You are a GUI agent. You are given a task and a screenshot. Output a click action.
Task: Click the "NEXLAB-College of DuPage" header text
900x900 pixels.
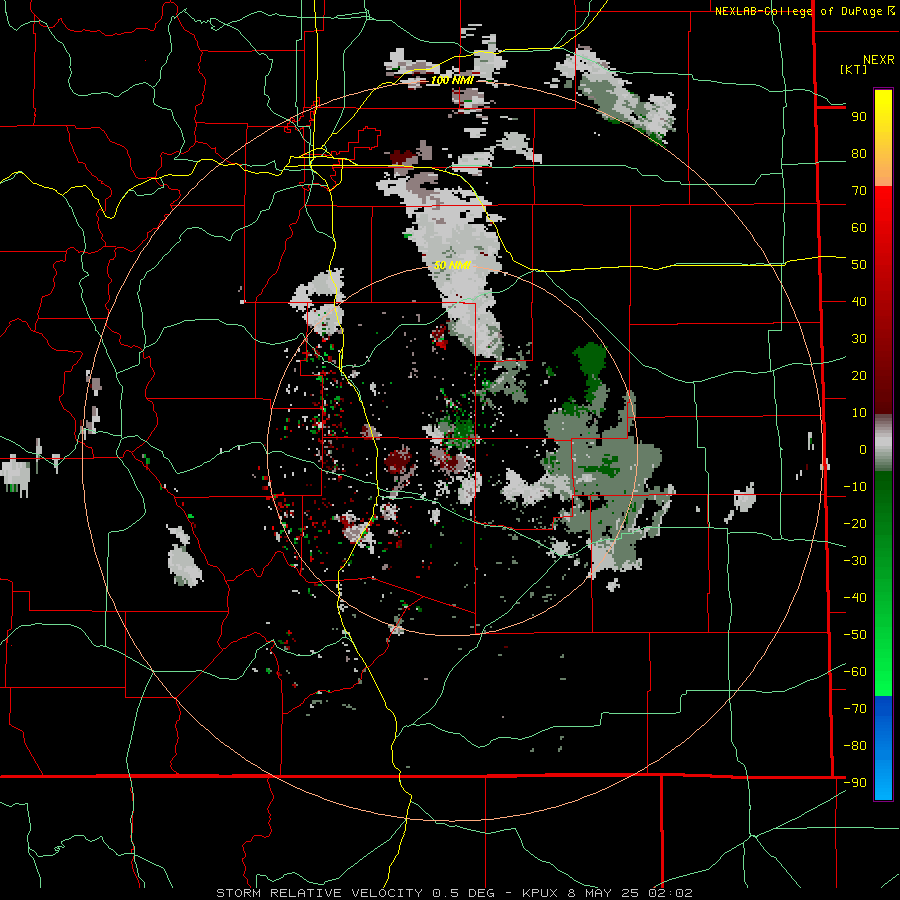[x=798, y=11]
